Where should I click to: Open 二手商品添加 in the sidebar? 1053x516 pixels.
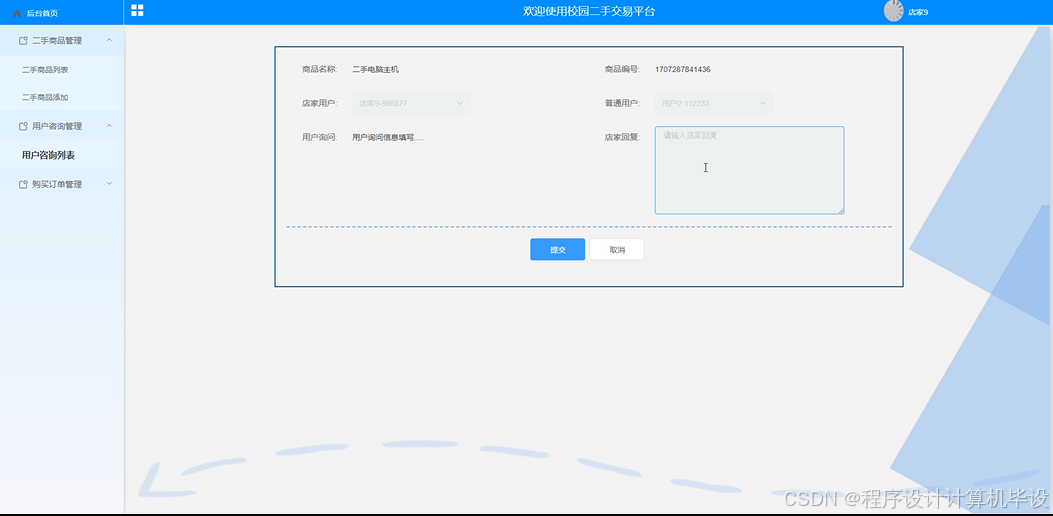(x=45, y=97)
